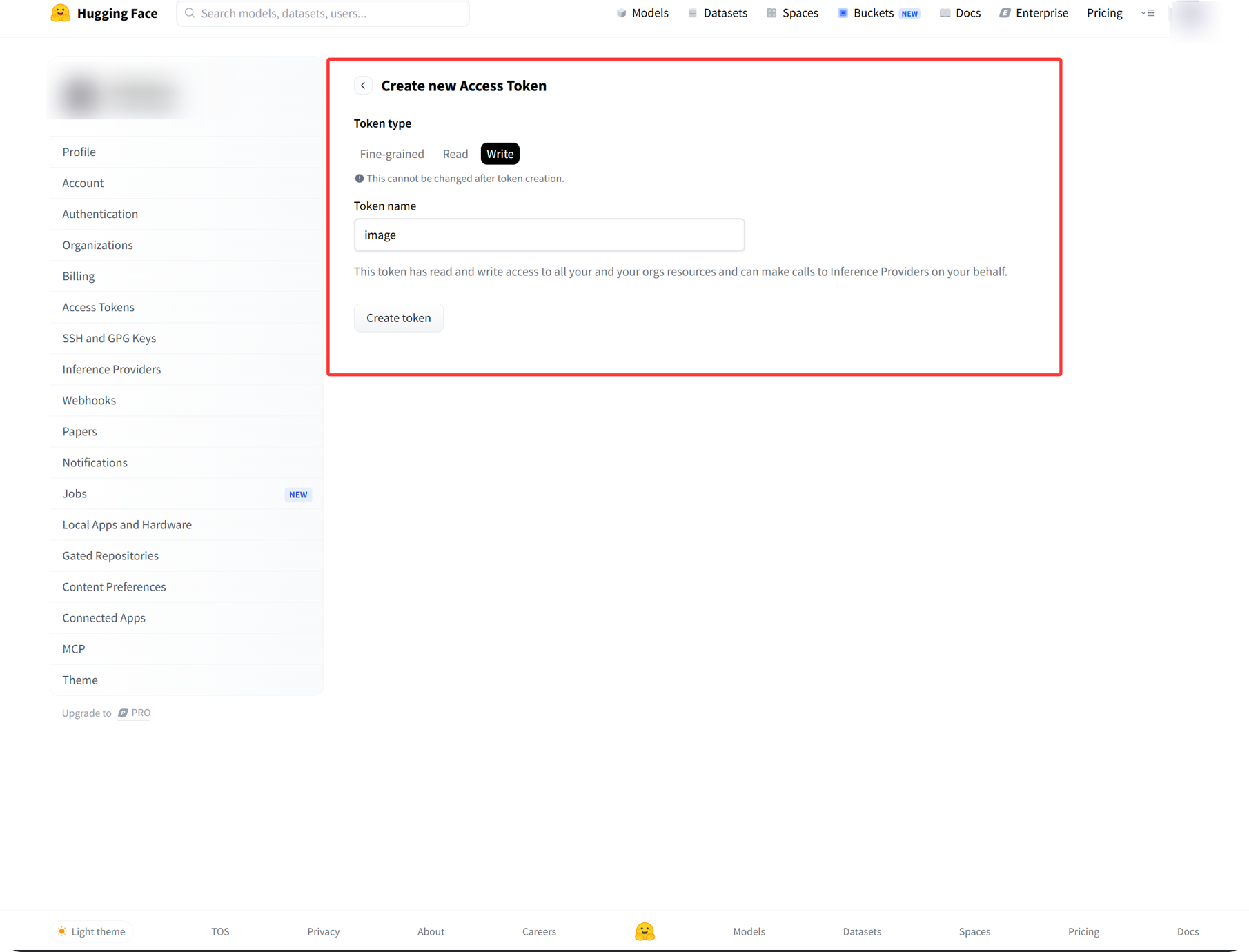The height and width of the screenshot is (952, 1249).
Task: Open the blurred user avatar menu
Action: (x=1192, y=17)
